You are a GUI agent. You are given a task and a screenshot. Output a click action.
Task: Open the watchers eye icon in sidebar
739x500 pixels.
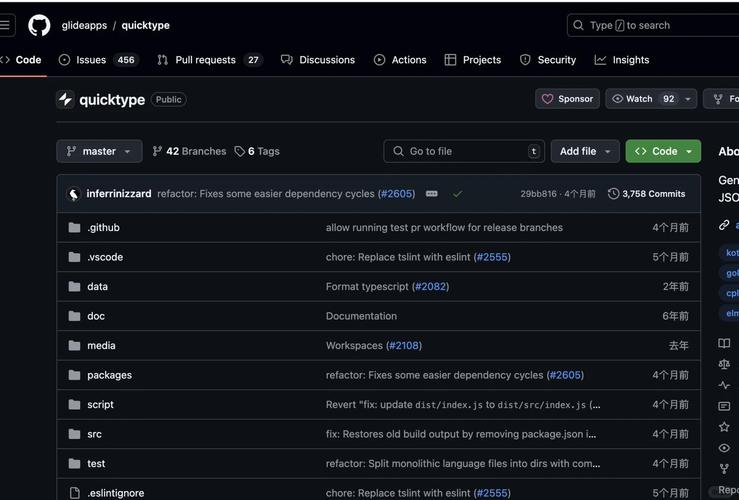pyautogui.click(x=724, y=448)
